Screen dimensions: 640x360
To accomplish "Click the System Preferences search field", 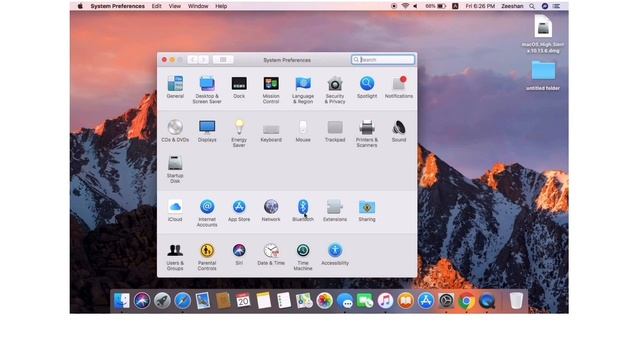I will (383, 60).
